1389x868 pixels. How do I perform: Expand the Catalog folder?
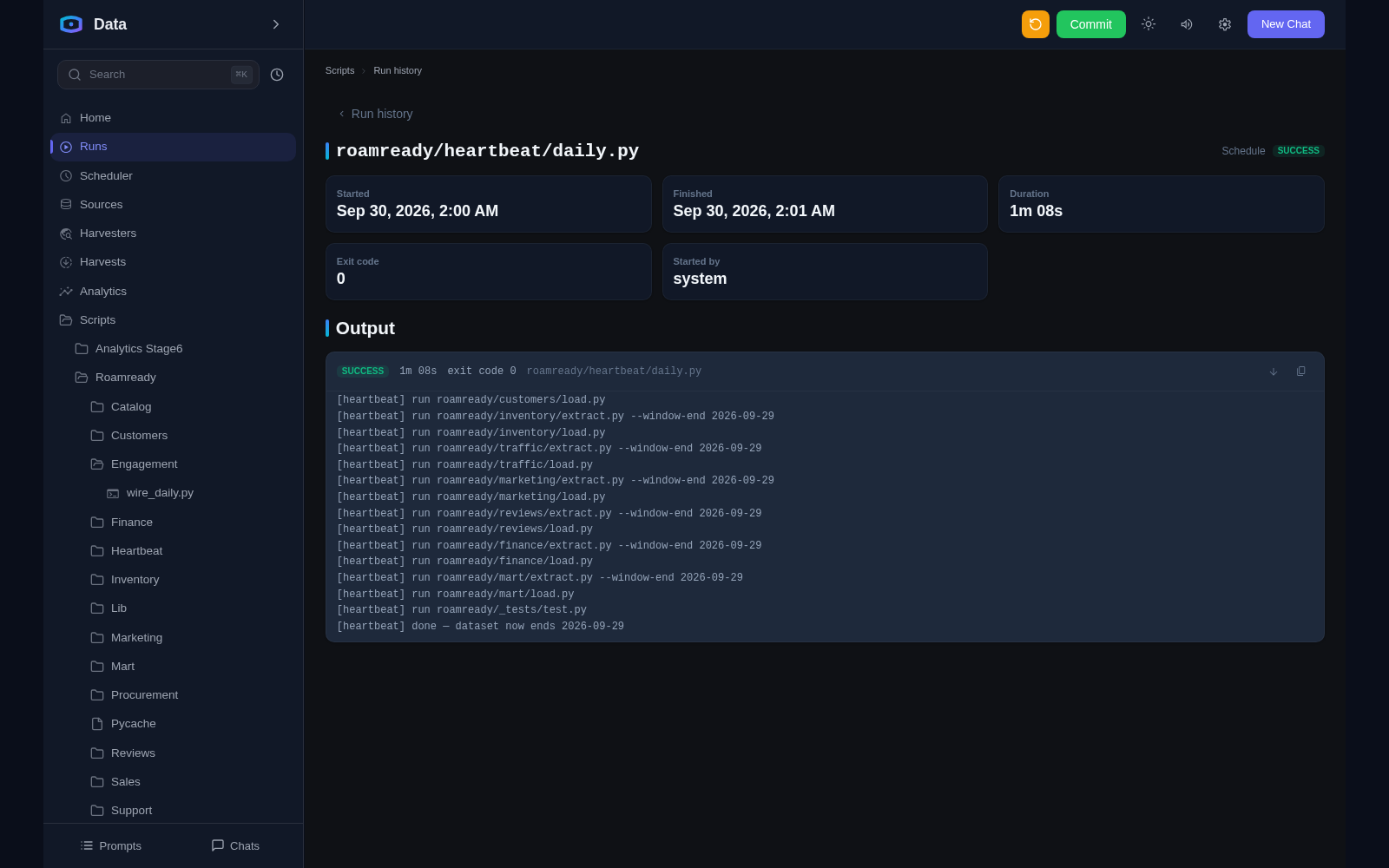(188, 407)
